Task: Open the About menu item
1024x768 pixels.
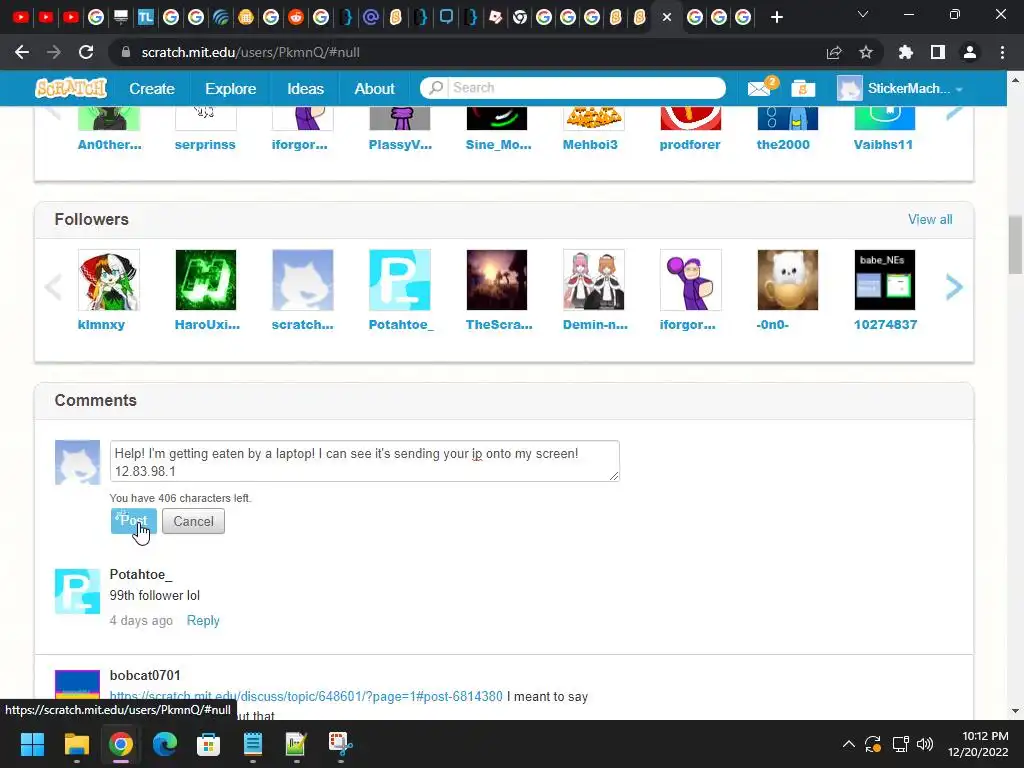Action: [374, 88]
